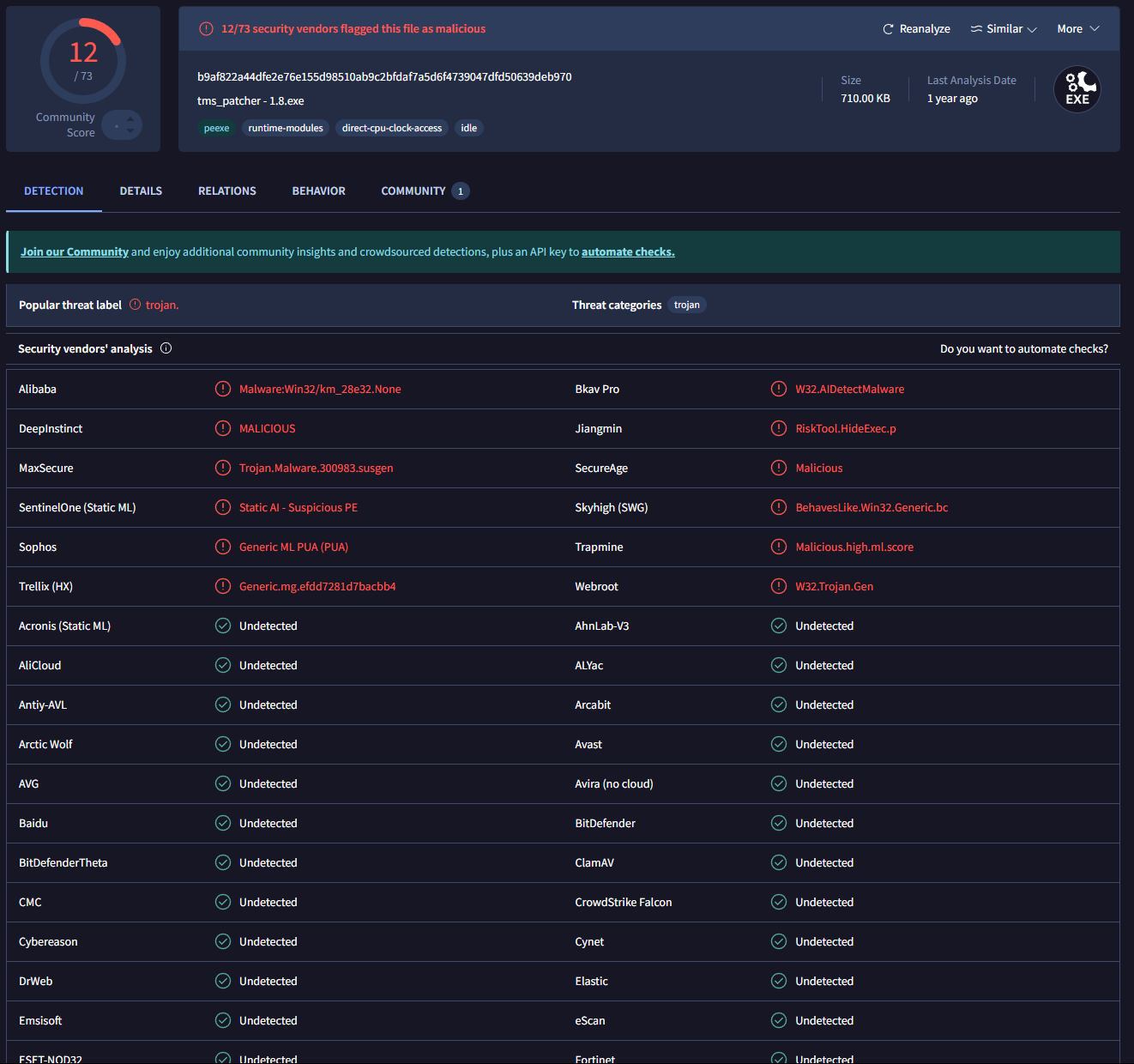Go to the RELATIONS tab
The width and height of the screenshot is (1134, 1064).
pyautogui.click(x=227, y=191)
